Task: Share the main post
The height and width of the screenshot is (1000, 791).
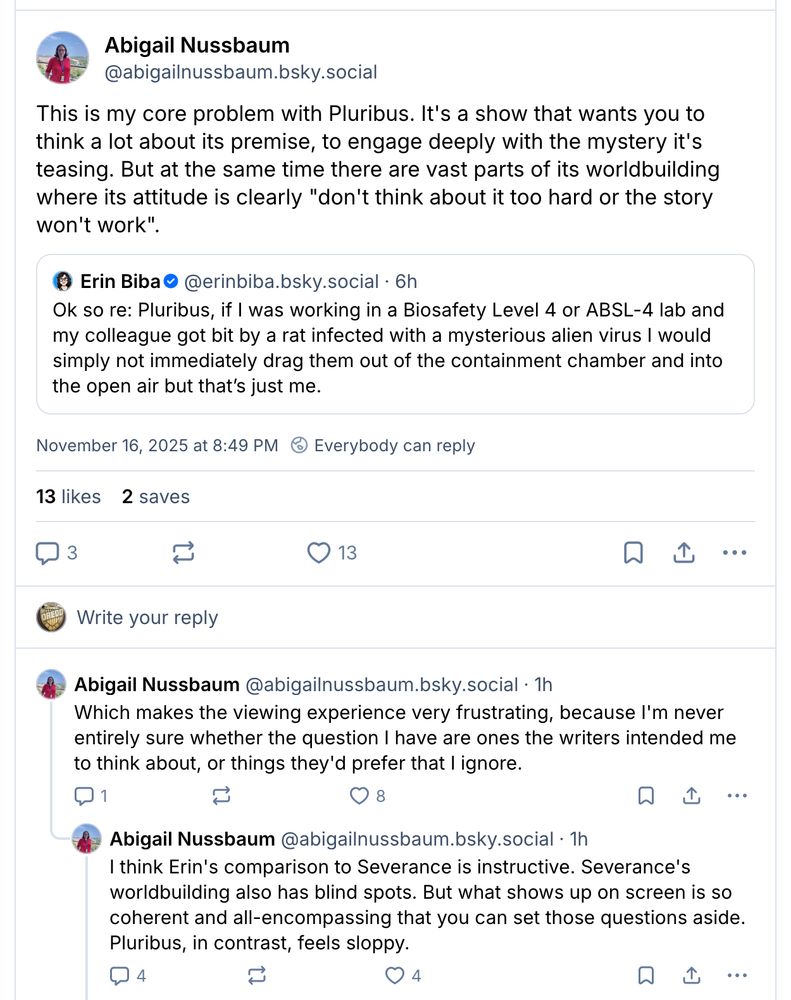Action: (x=684, y=553)
